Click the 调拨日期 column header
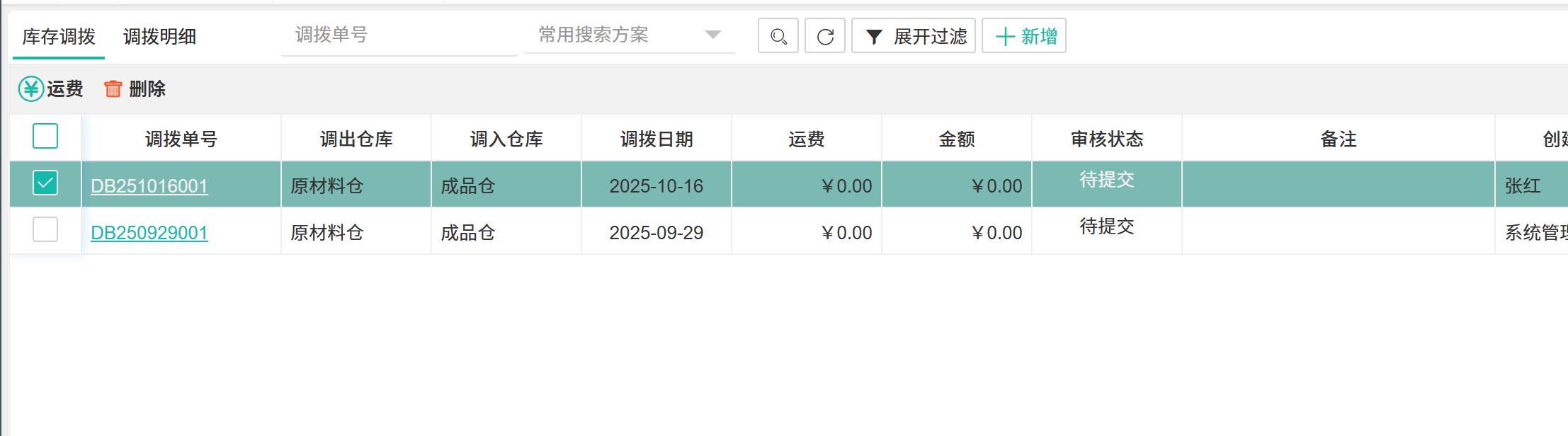Image resolution: width=1568 pixels, height=436 pixels. (656, 139)
